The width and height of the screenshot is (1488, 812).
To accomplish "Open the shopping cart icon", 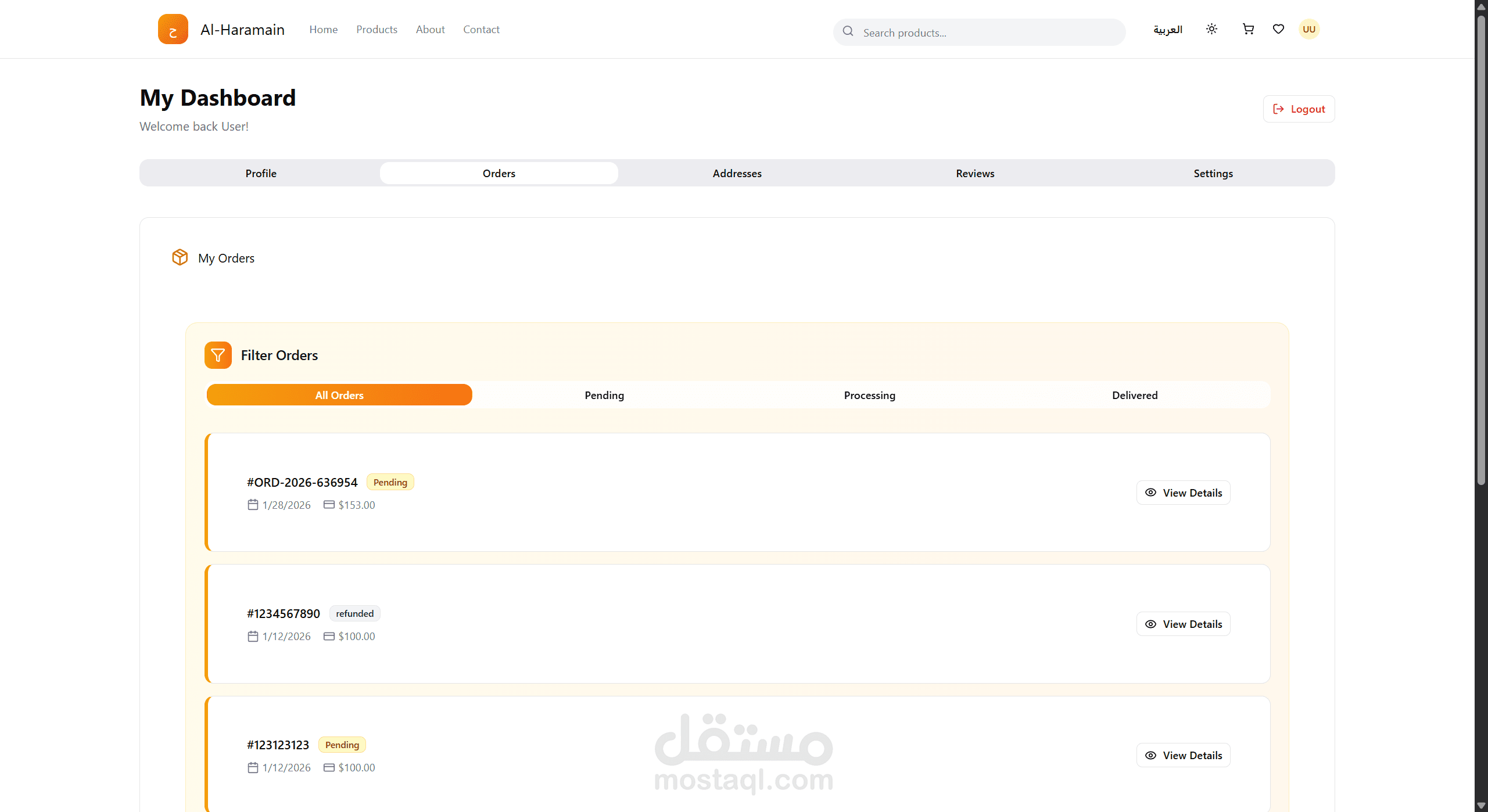I will 1247,29.
